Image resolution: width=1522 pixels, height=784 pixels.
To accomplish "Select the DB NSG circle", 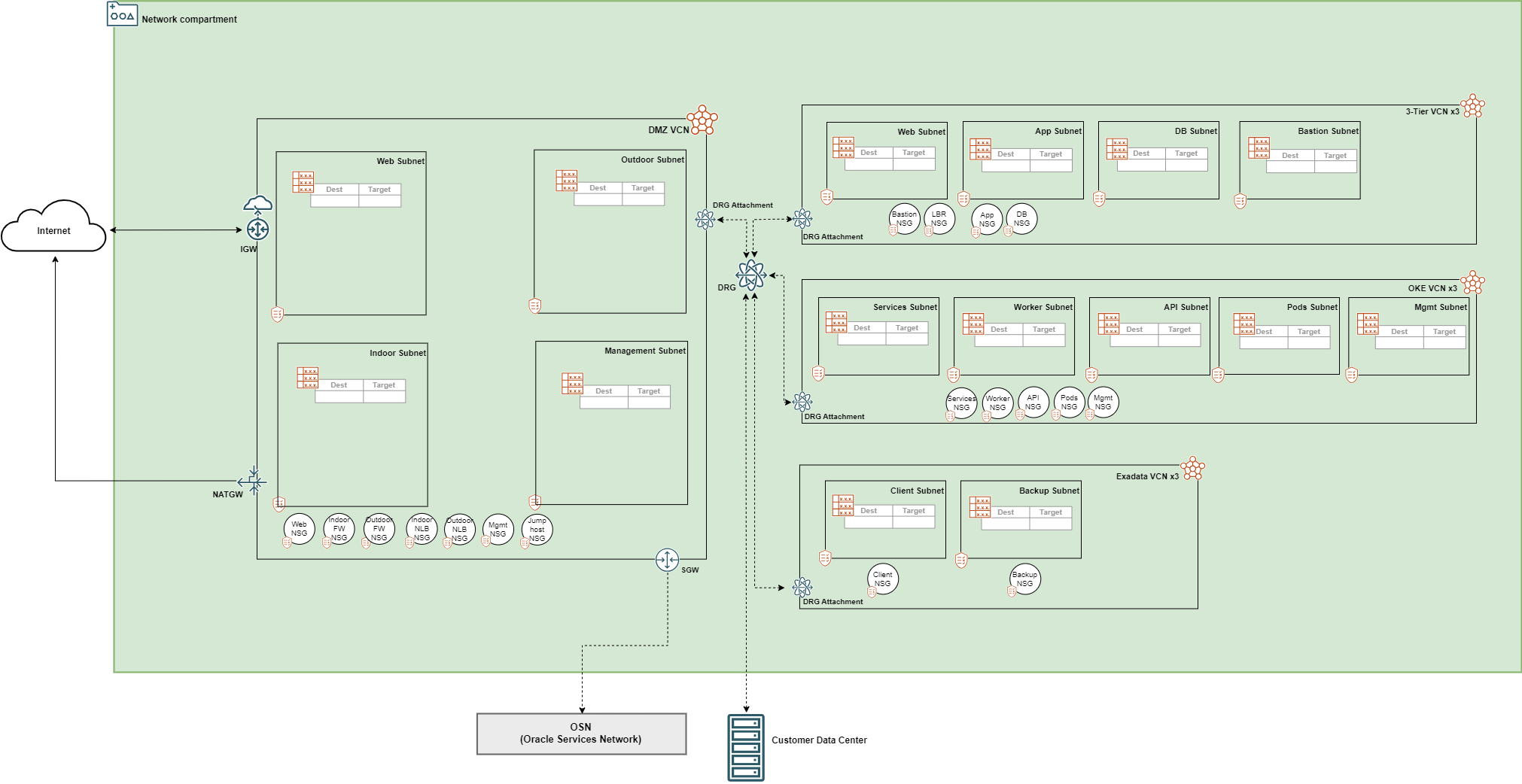I will 1022,219.
